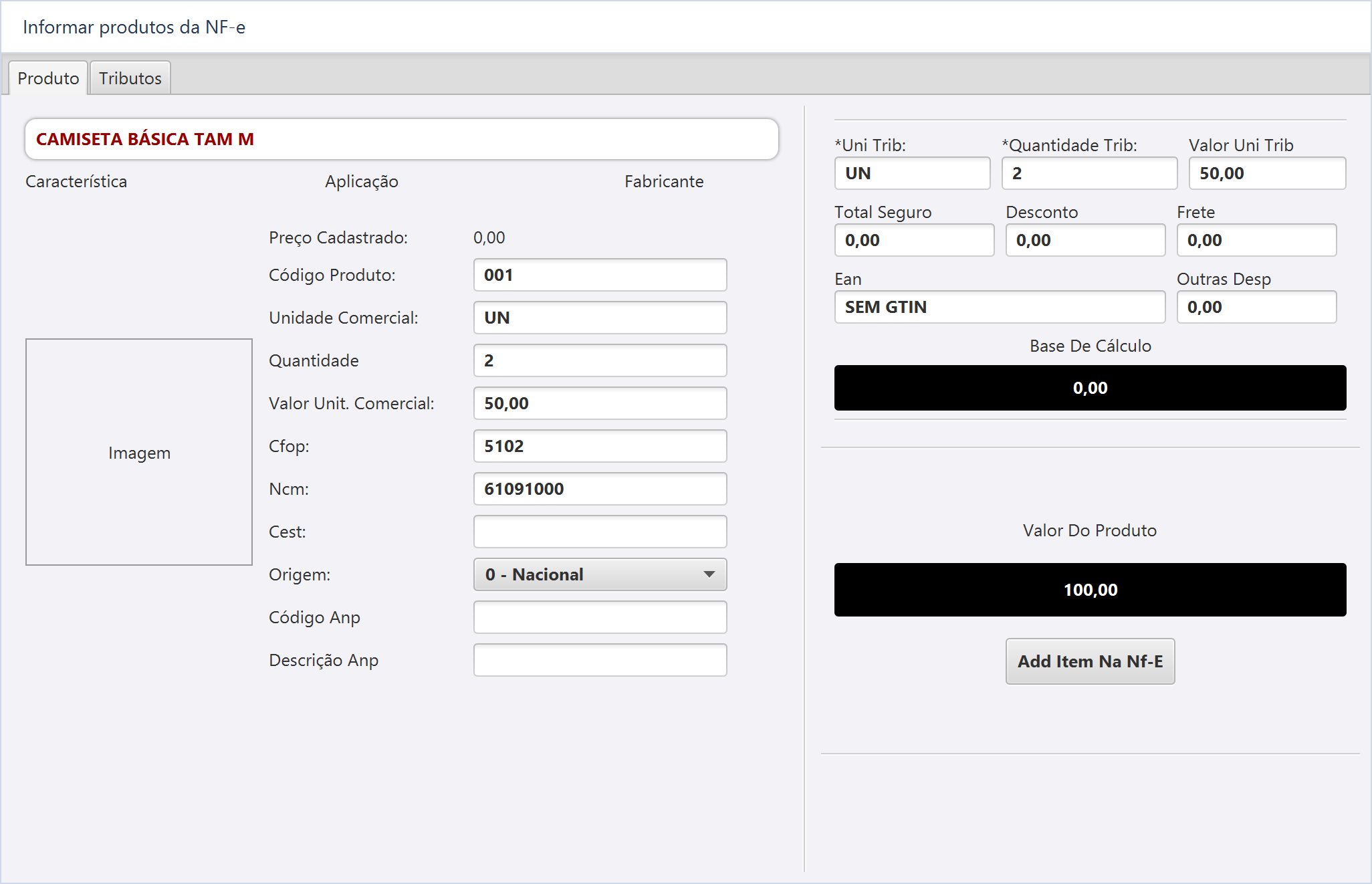
Task: Click the Descrição Anp field
Action: 600,660
